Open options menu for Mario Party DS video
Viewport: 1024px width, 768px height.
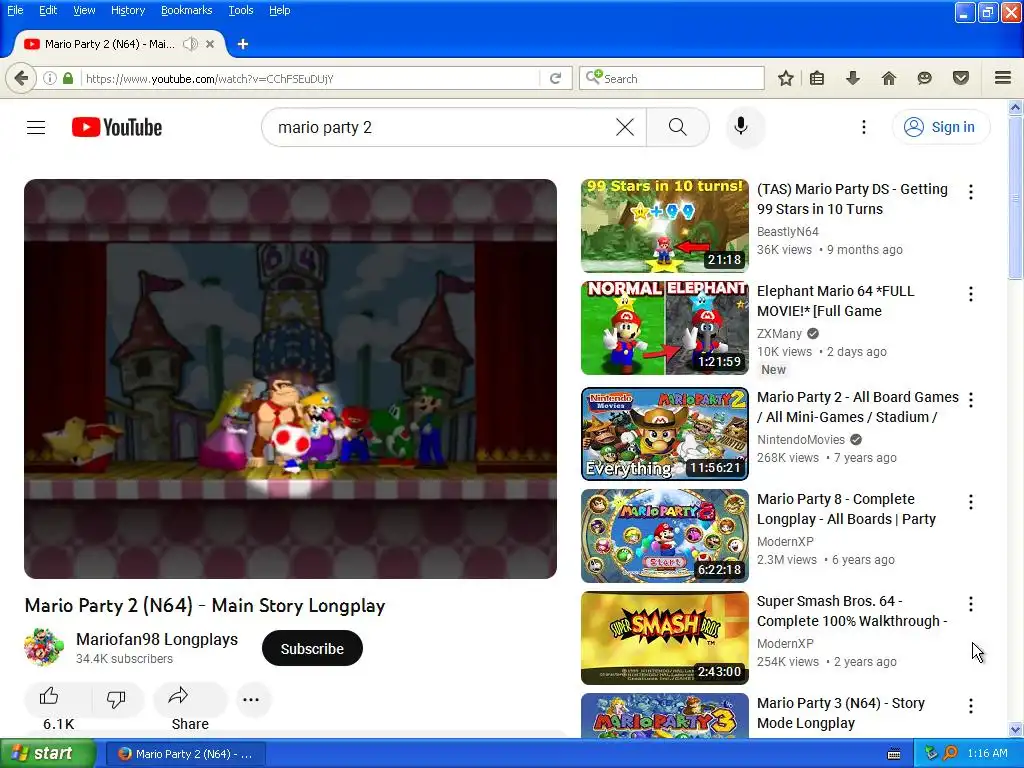click(971, 192)
